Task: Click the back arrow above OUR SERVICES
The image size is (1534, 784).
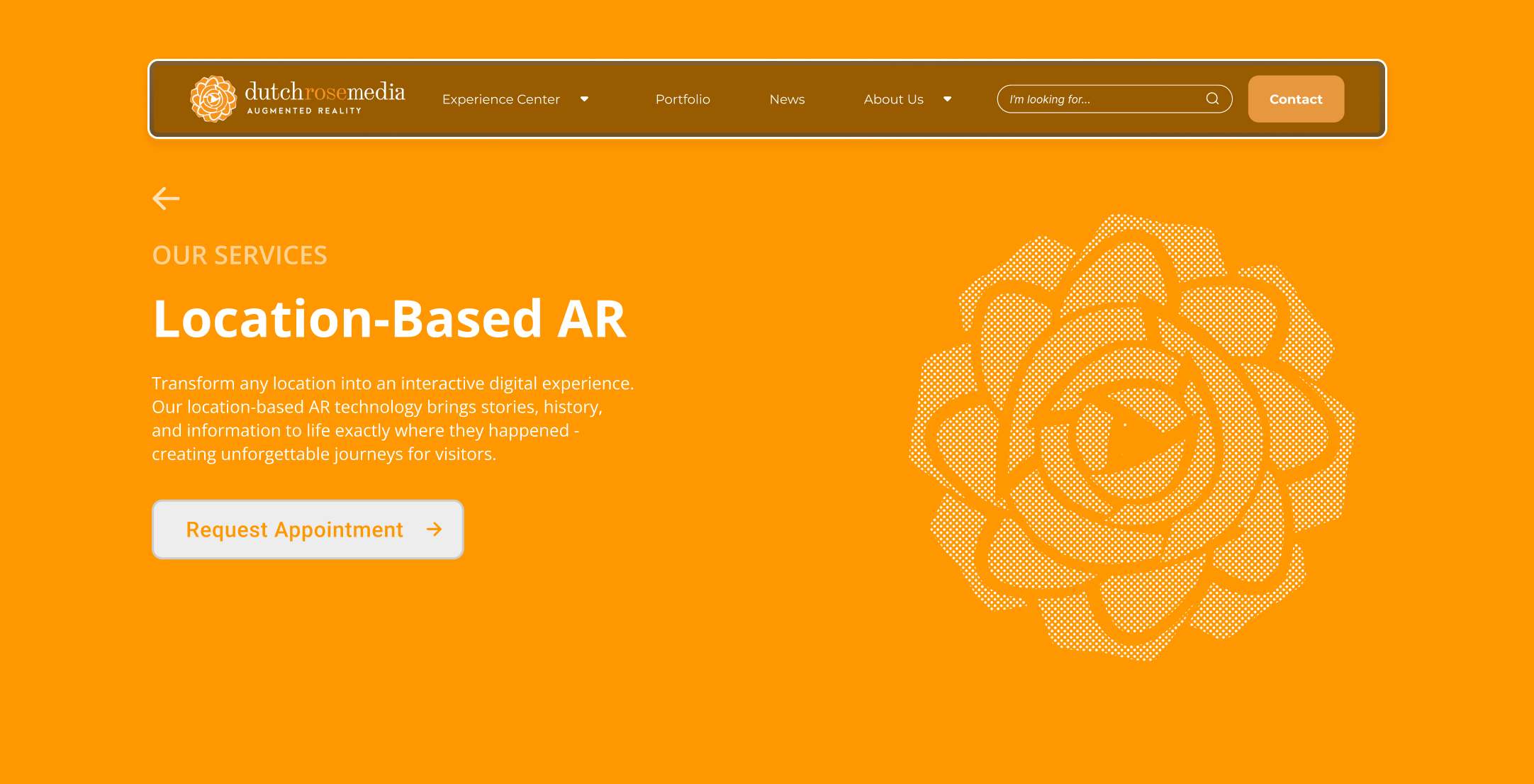Action: click(x=166, y=198)
